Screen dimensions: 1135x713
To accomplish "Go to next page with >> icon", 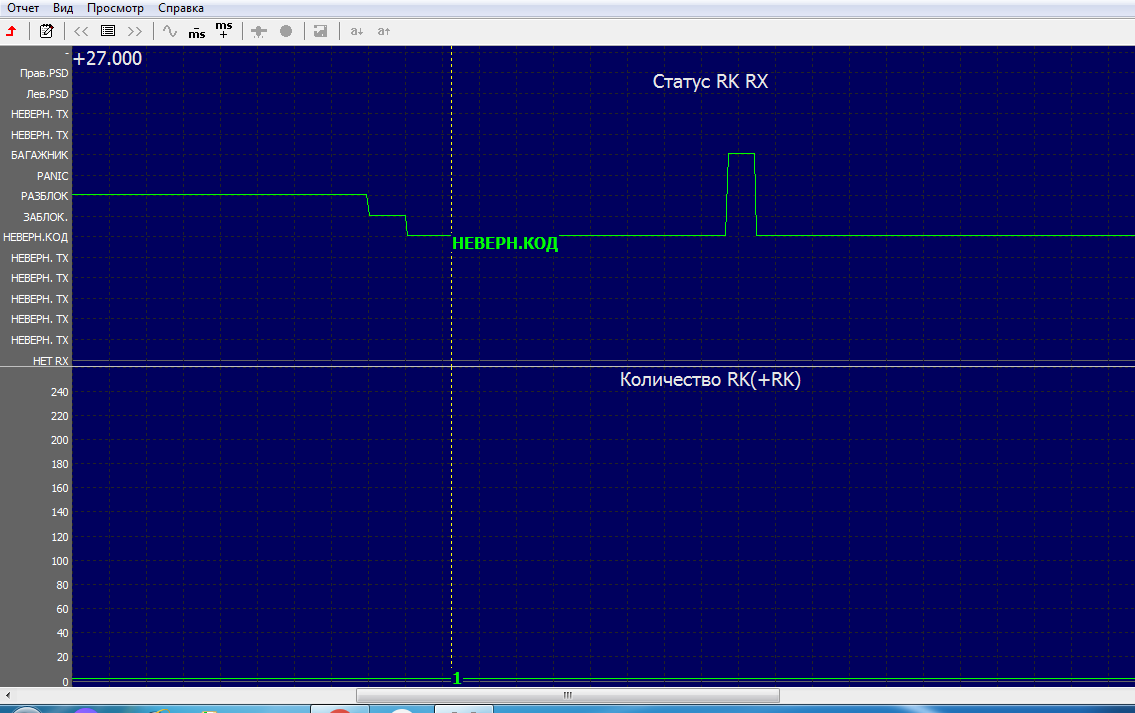I will (x=135, y=31).
